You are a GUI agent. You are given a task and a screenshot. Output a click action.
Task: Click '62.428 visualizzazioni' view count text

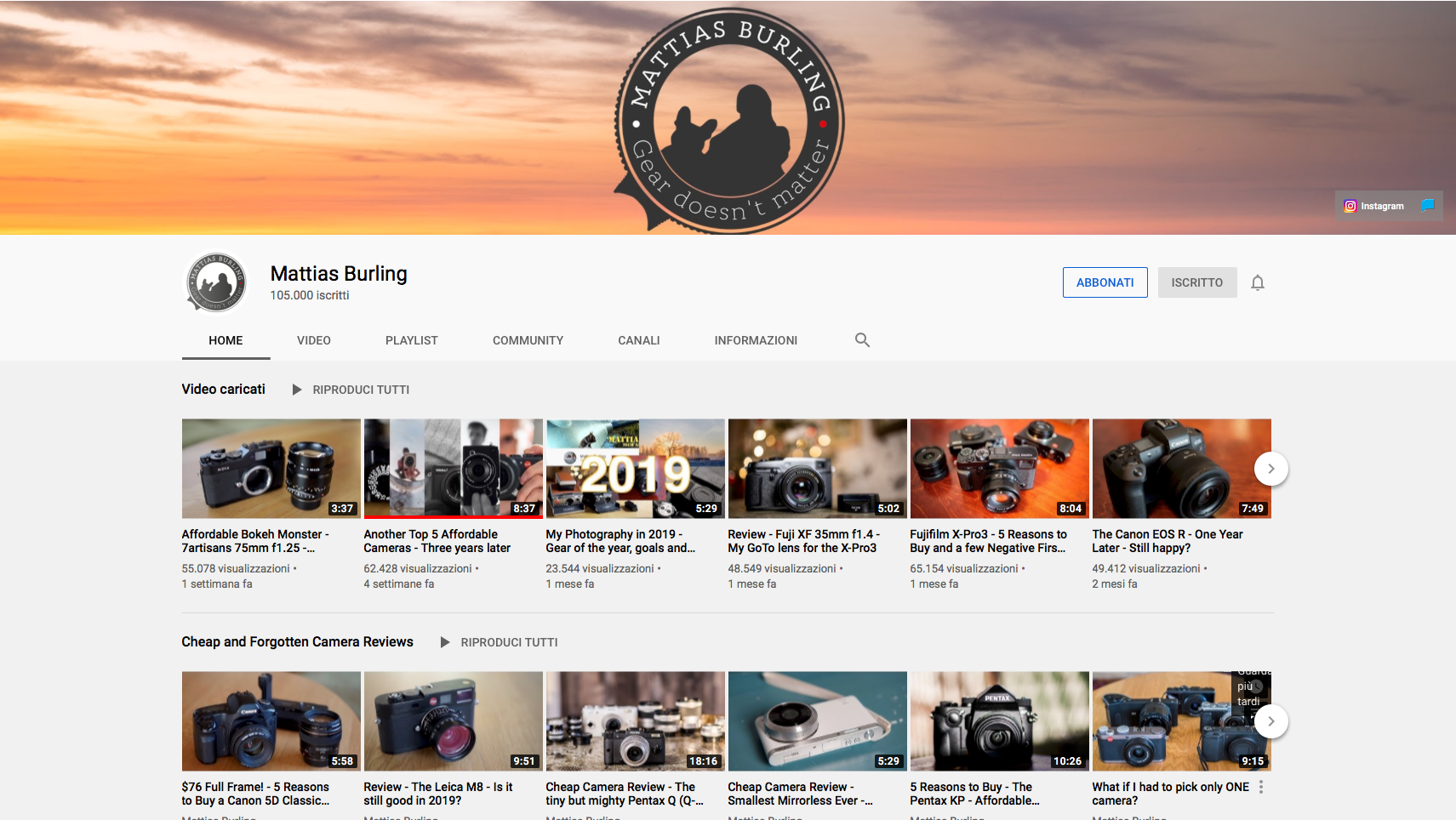tap(418, 568)
